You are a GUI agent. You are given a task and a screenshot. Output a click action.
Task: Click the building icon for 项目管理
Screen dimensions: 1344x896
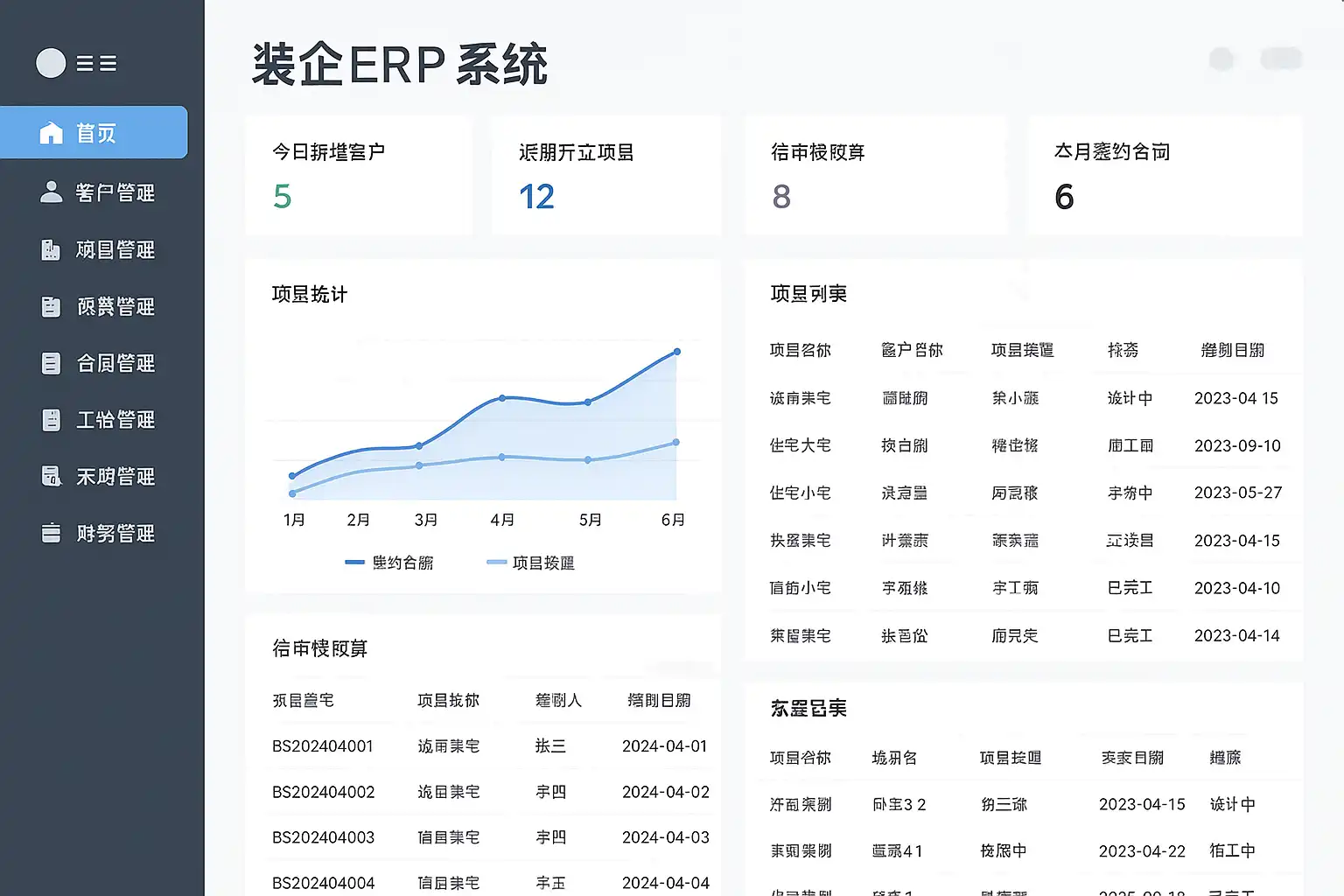[52, 250]
